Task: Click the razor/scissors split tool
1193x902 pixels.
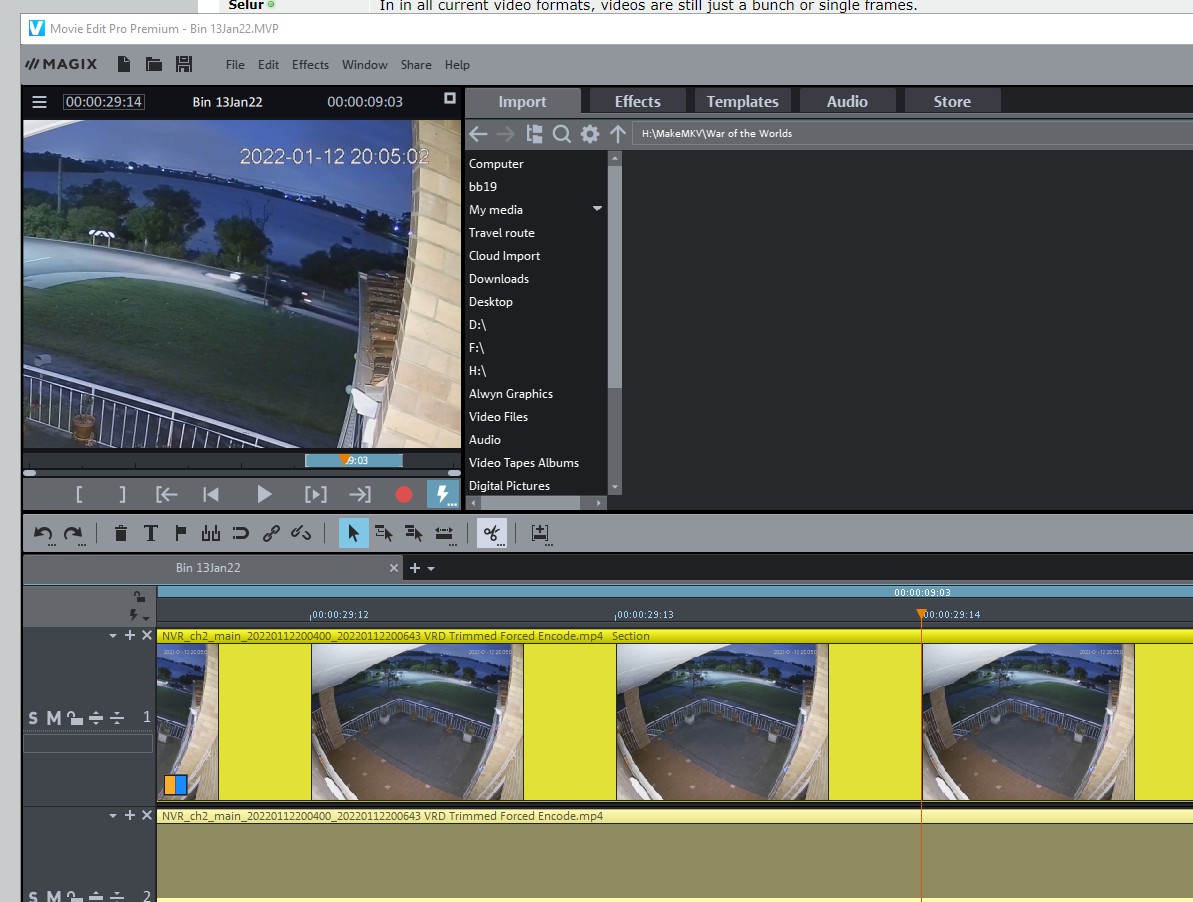Action: (x=491, y=534)
